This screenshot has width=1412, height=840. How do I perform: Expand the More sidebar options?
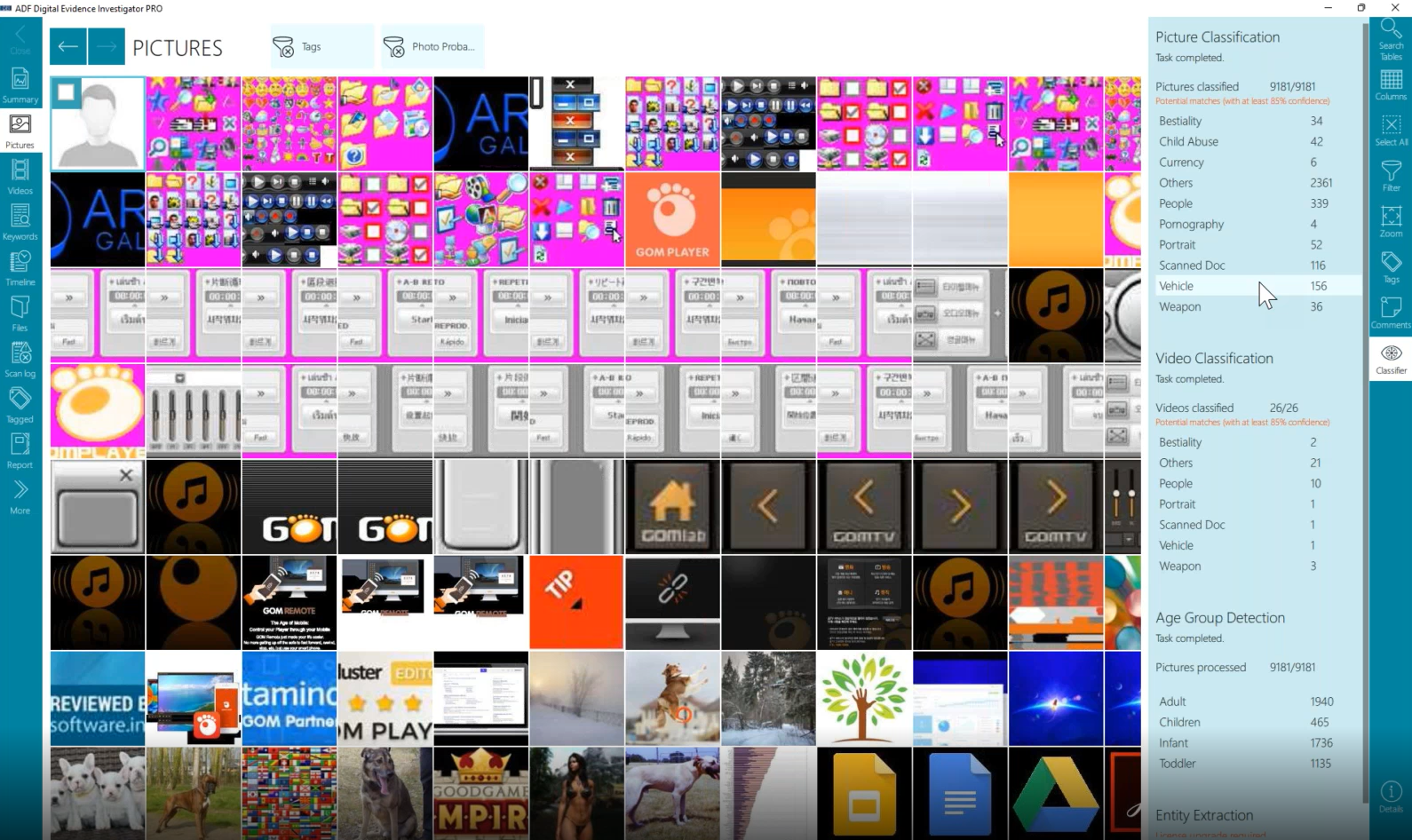point(20,496)
